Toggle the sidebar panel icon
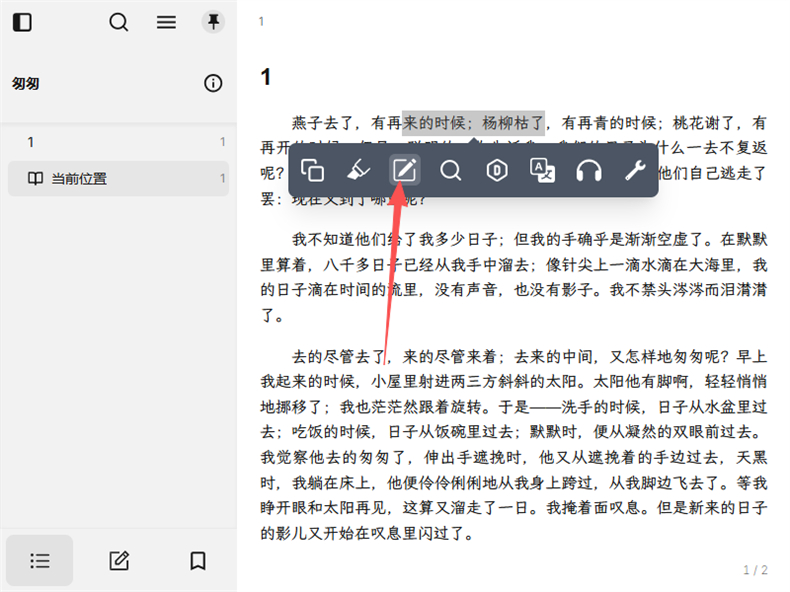 click(22, 22)
